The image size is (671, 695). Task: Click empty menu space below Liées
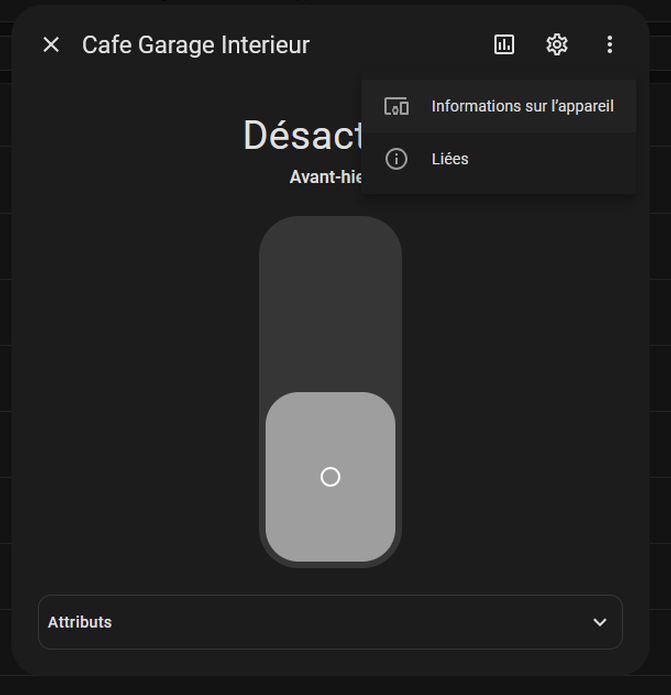(x=499, y=190)
